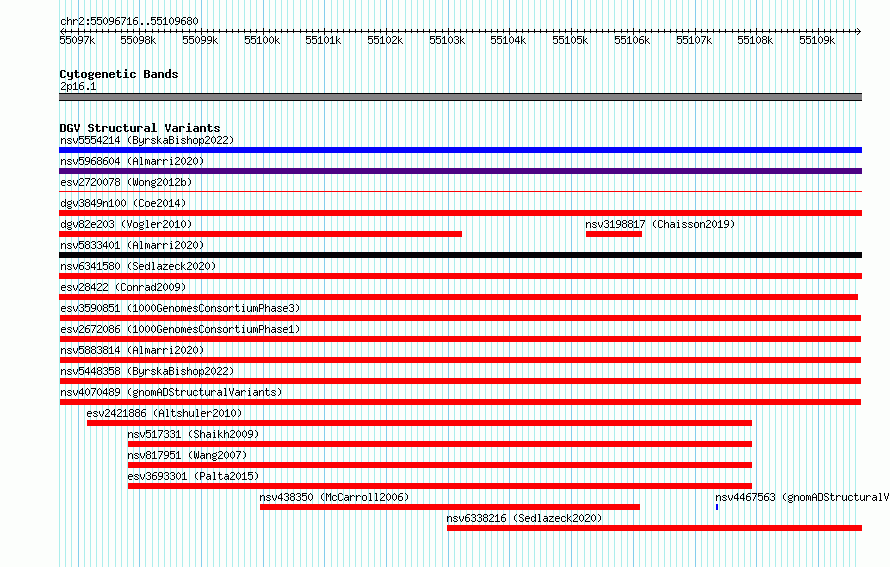Viewport: 890px width, 567px height.
Task: Open esv3590851 (1000GenomesConsortiumPhase3) label
Action: [180, 308]
